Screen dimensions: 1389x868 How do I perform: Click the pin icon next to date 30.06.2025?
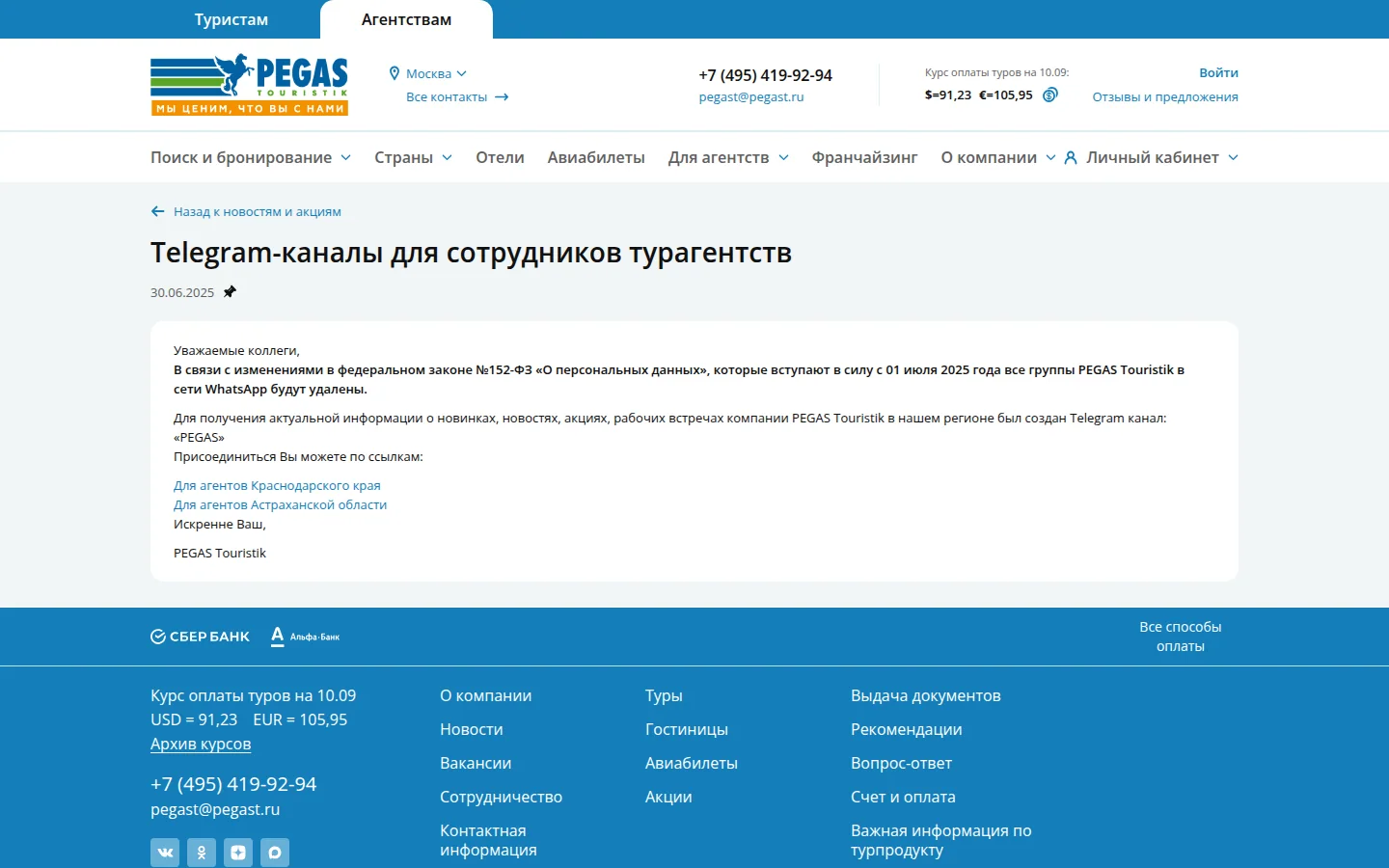(x=230, y=291)
